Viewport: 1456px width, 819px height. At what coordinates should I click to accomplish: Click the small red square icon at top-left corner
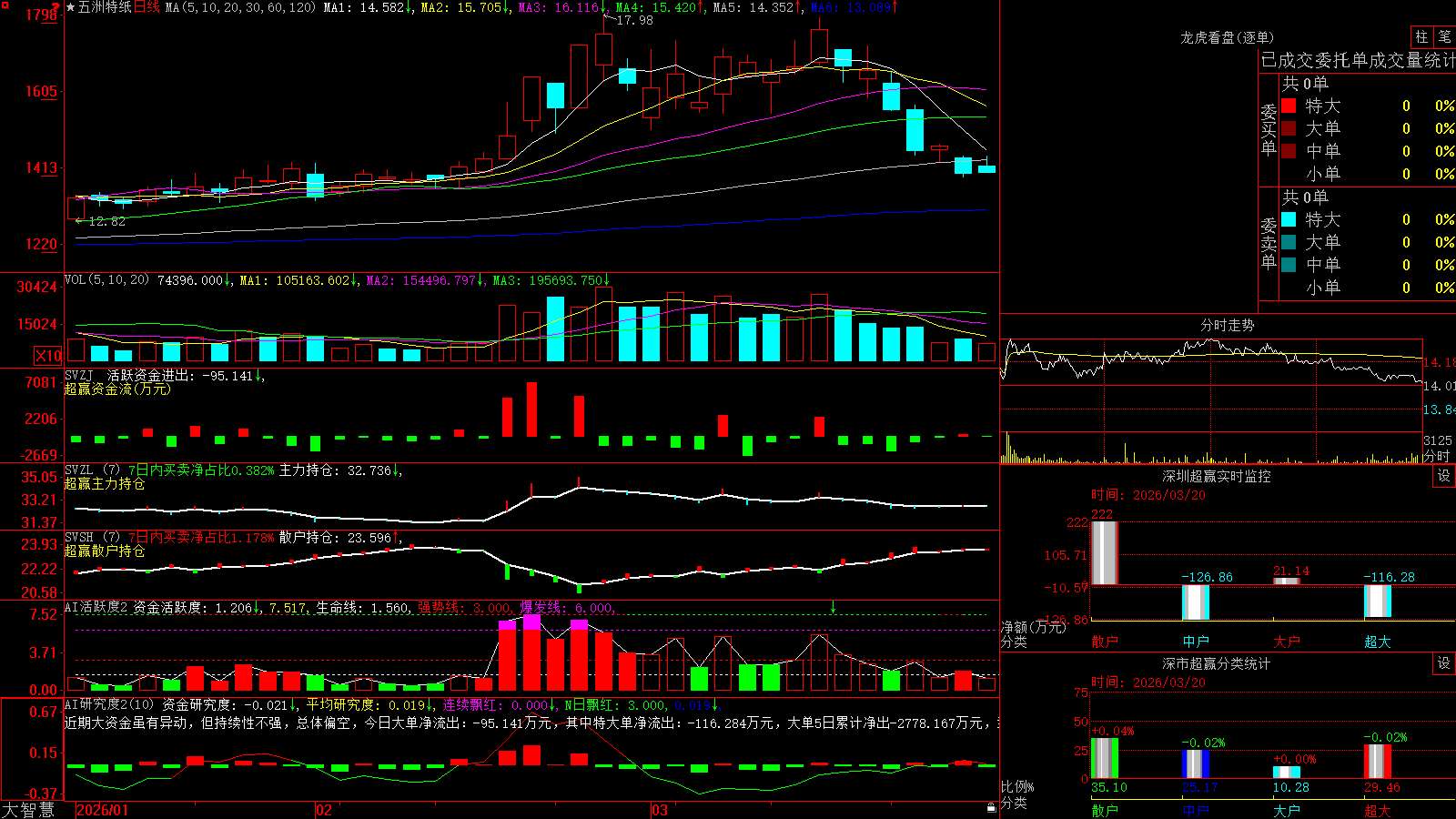5,5
